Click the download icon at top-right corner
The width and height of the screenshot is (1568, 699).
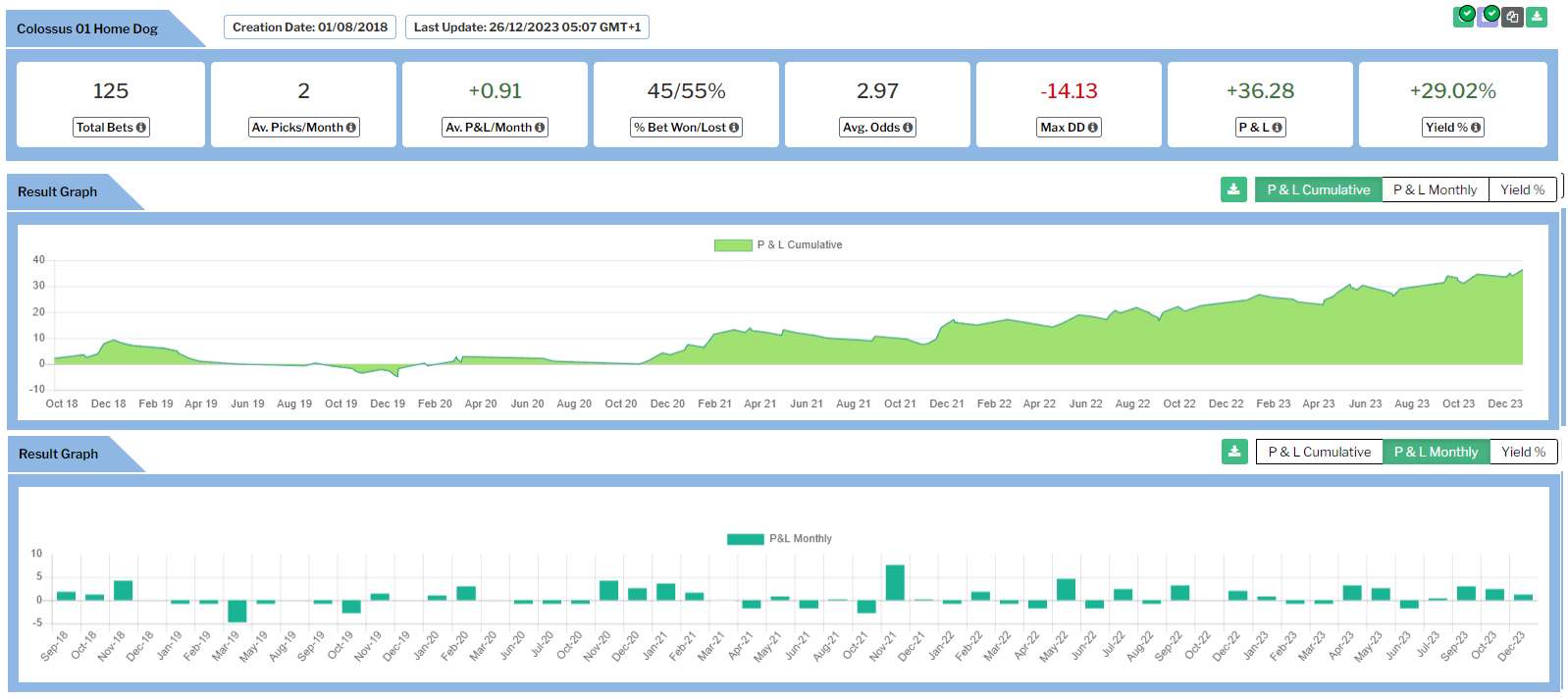point(1537,17)
